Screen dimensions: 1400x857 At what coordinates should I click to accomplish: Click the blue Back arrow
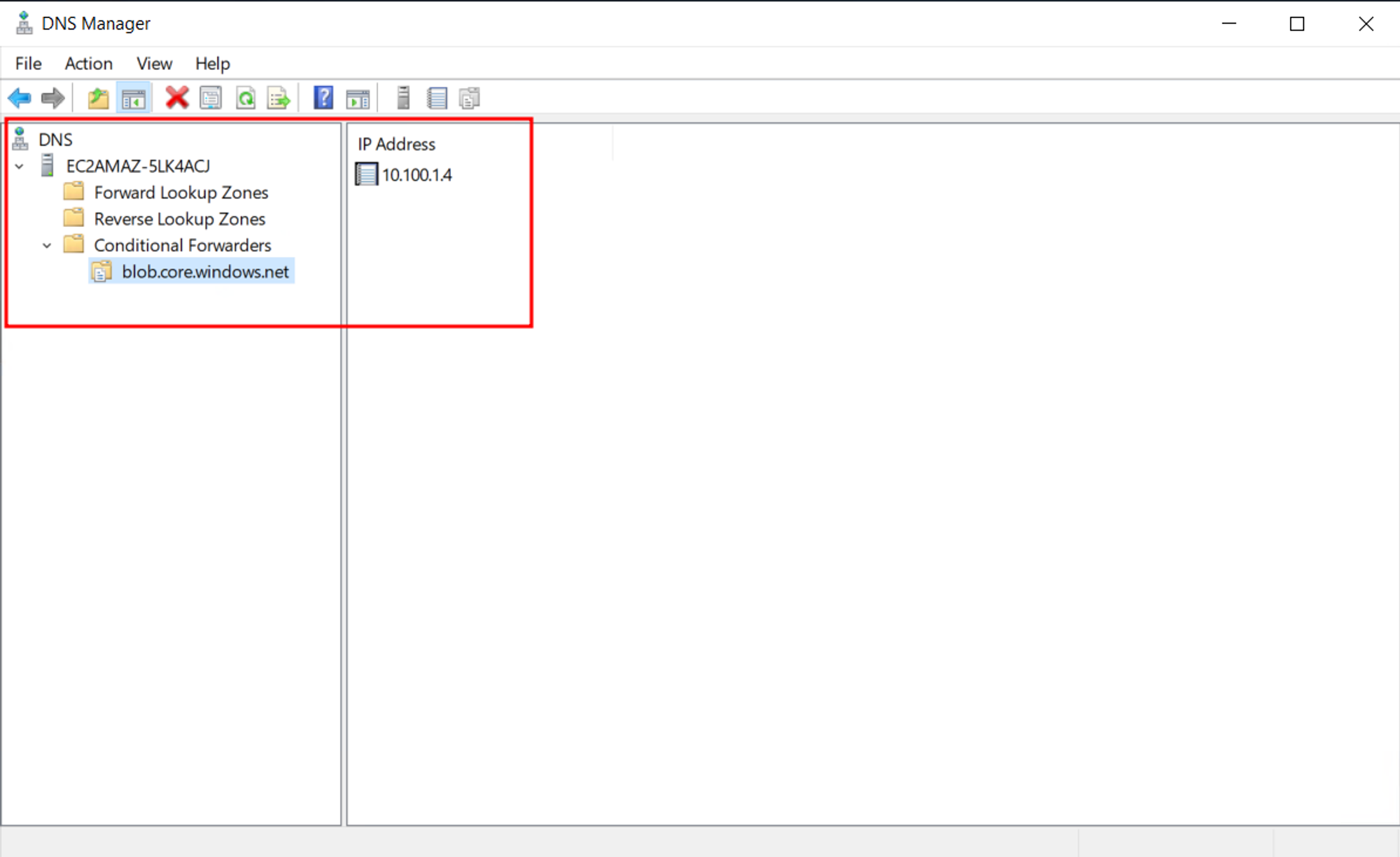(20, 98)
